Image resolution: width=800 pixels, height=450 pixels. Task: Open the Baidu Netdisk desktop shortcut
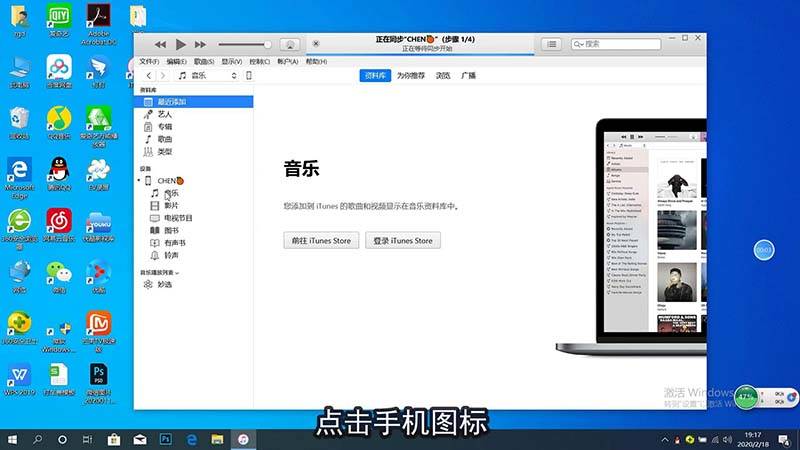tap(59, 72)
